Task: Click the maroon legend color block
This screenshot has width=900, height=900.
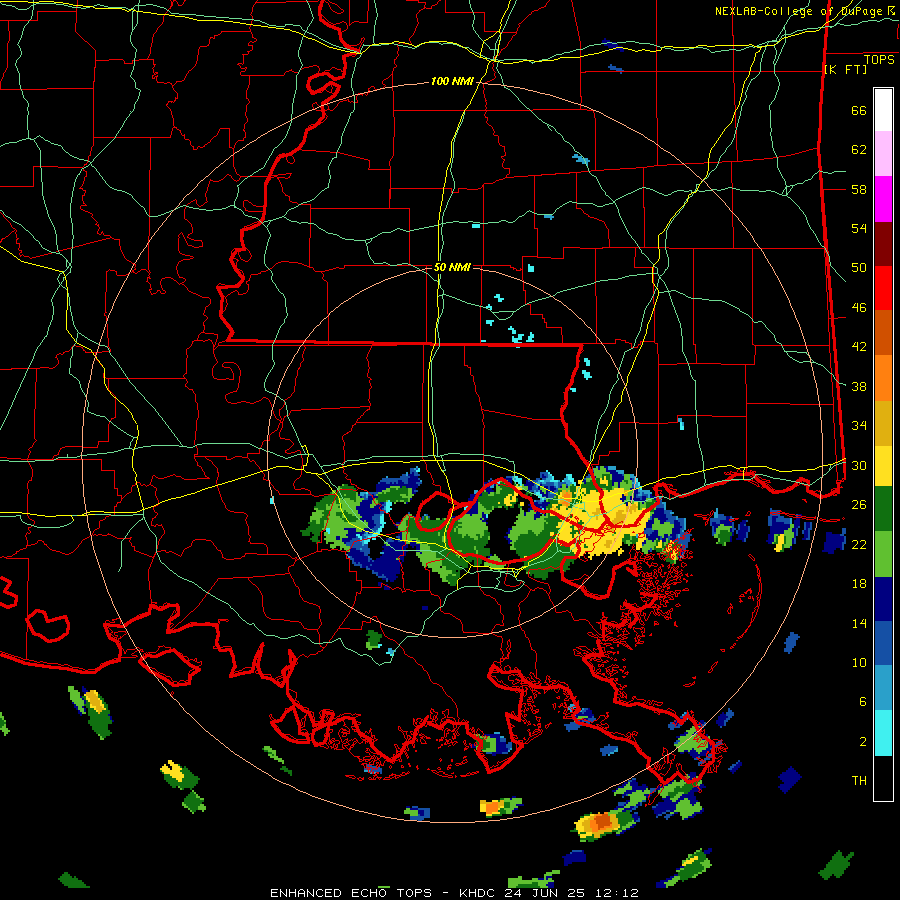Action: click(x=883, y=243)
